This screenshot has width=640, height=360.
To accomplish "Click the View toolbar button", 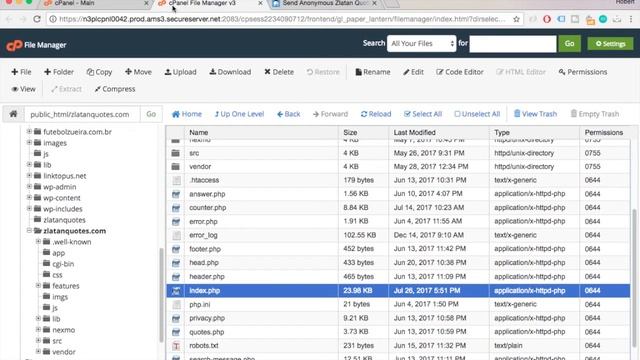I will (x=23, y=89).
